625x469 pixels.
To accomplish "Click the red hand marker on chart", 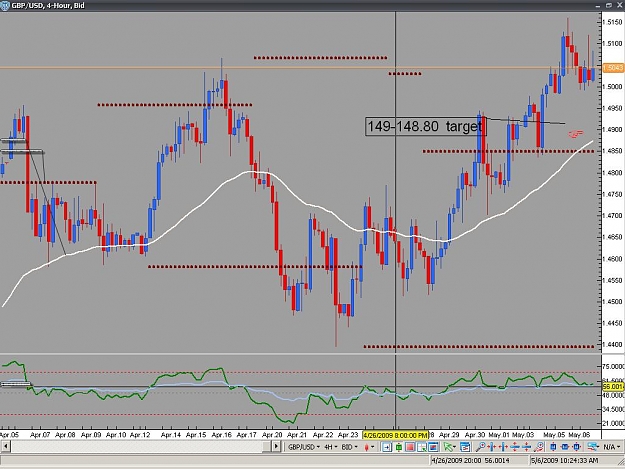I will 576,133.
